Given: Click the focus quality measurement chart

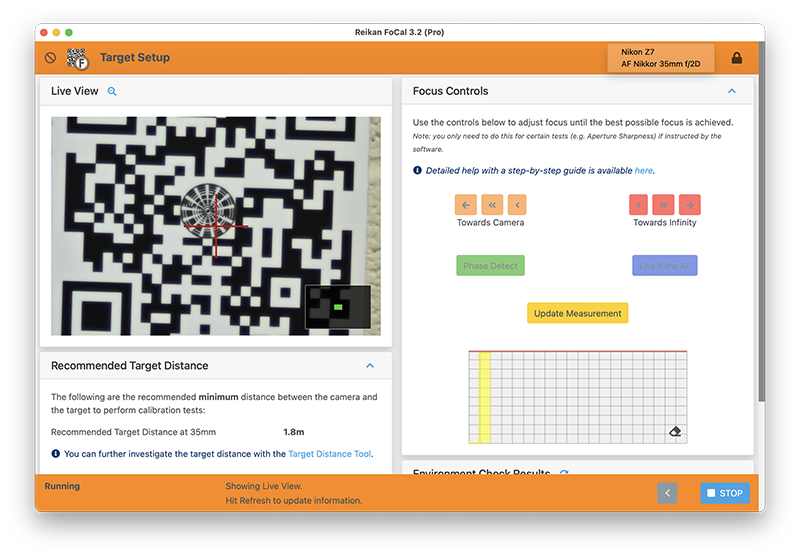Looking at the screenshot, I should click(578, 397).
